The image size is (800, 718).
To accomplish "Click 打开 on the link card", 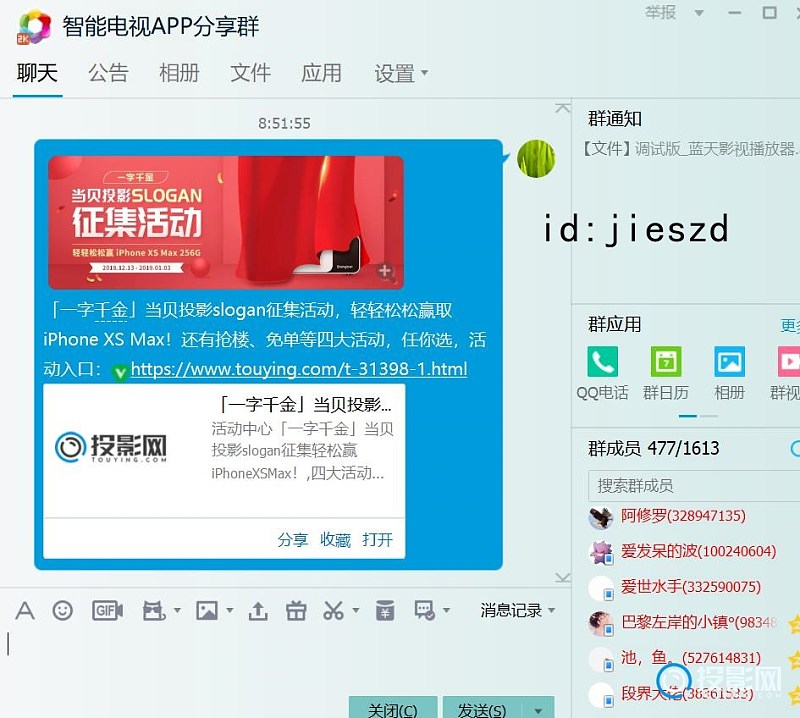I will [x=378, y=539].
